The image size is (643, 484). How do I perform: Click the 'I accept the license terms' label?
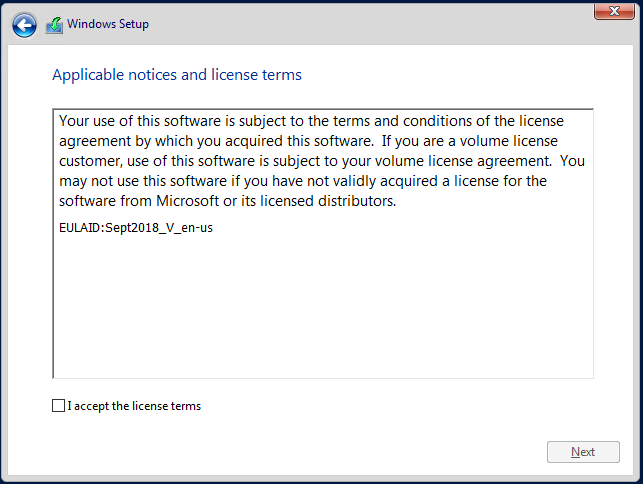pos(134,406)
